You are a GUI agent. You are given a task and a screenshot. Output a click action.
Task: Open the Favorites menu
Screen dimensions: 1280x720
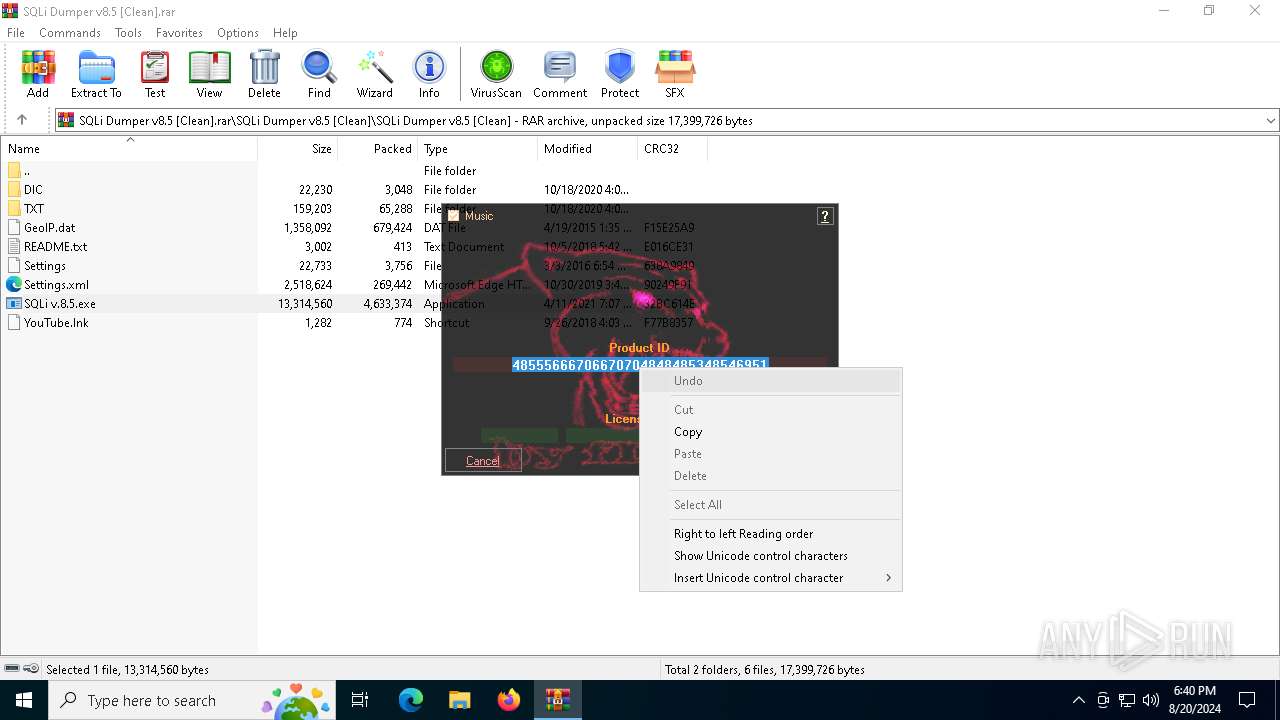point(179,33)
